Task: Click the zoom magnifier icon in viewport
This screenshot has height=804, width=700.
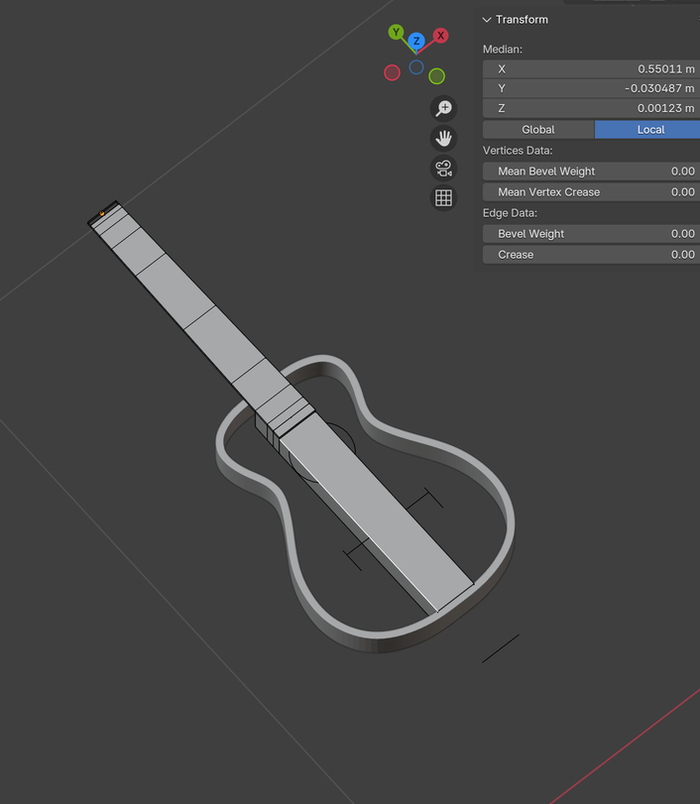Action: coord(443,108)
